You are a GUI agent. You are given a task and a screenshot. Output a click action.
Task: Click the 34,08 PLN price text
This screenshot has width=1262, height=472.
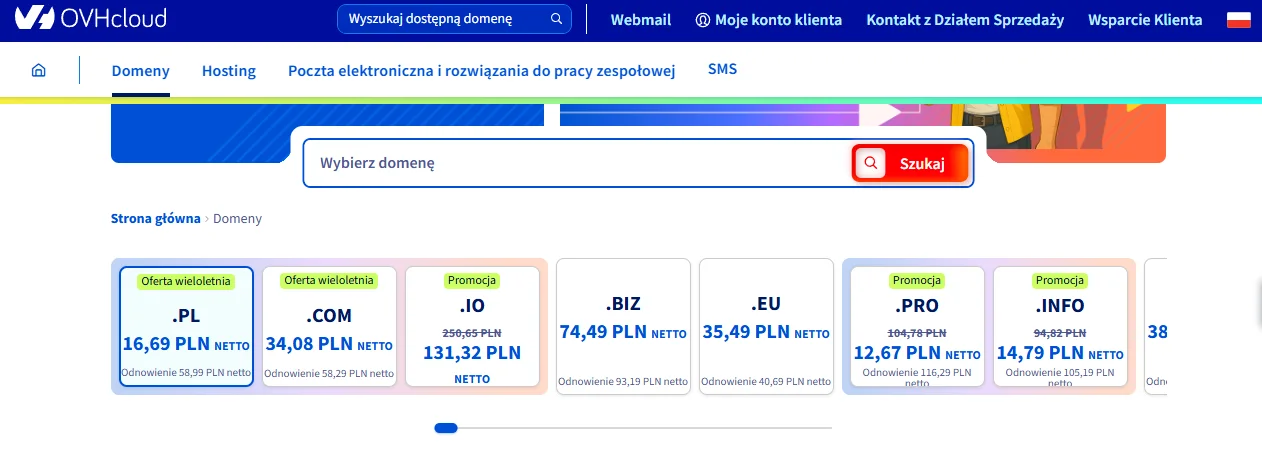point(308,345)
